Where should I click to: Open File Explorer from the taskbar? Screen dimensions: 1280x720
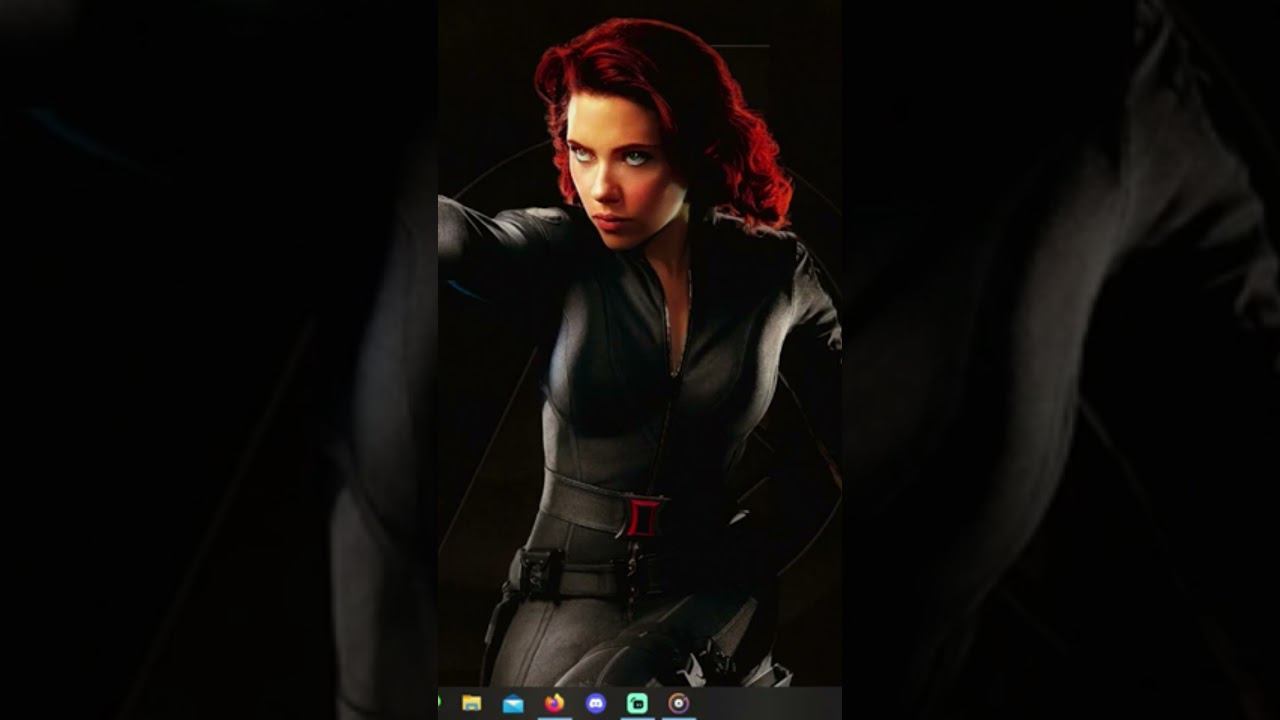pyautogui.click(x=472, y=703)
